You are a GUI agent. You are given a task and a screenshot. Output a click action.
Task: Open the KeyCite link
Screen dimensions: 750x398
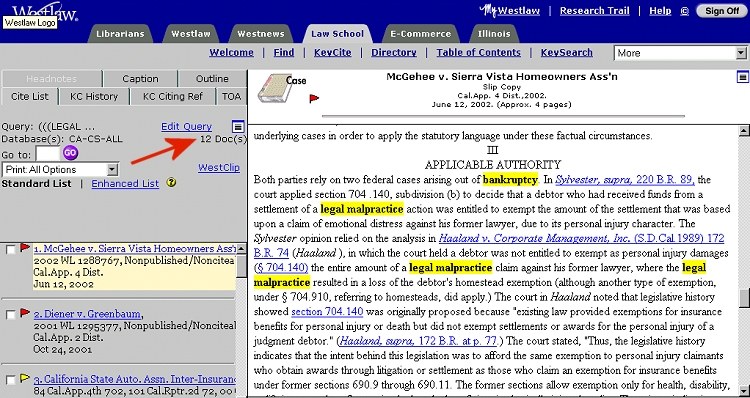(x=332, y=53)
